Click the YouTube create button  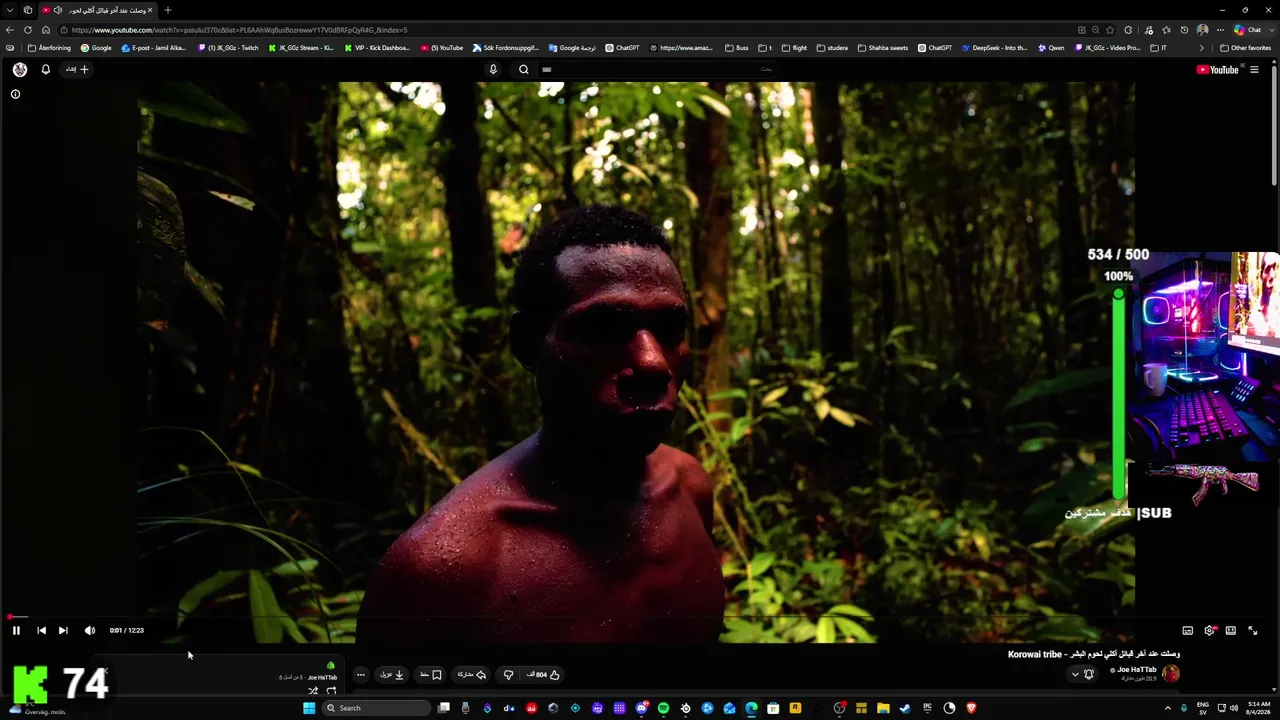click(x=77, y=70)
